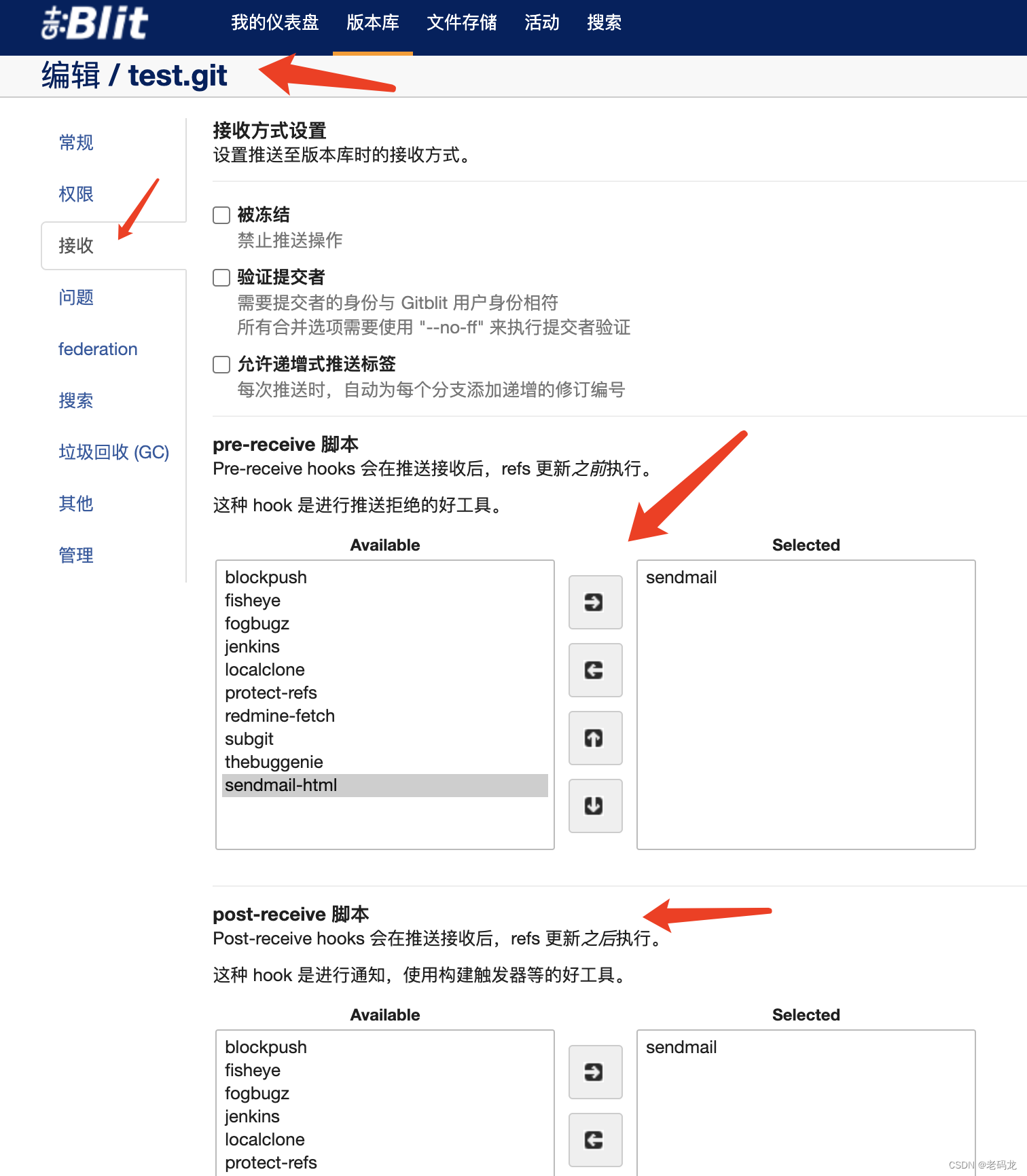Select fogbugz in post-receive Available list
The width and height of the screenshot is (1027, 1176).
[385, 1093]
